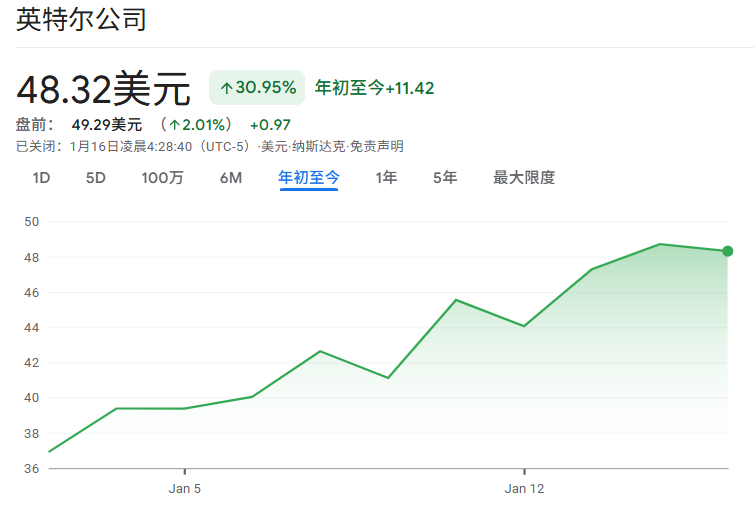754x505 pixels.
Task: Click the 48 y-axis label
Action: (x=32, y=257)
